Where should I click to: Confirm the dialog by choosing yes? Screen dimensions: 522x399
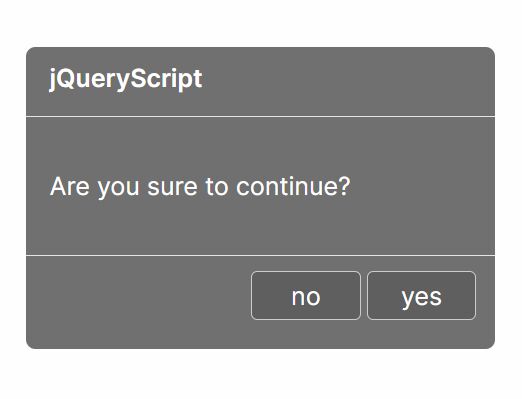pyautogui.click(x=421, y=296)
